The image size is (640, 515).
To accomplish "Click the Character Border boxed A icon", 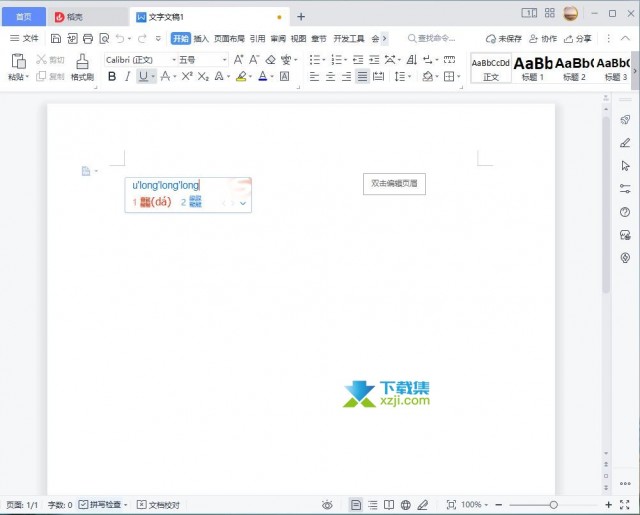I will point(284,76).
